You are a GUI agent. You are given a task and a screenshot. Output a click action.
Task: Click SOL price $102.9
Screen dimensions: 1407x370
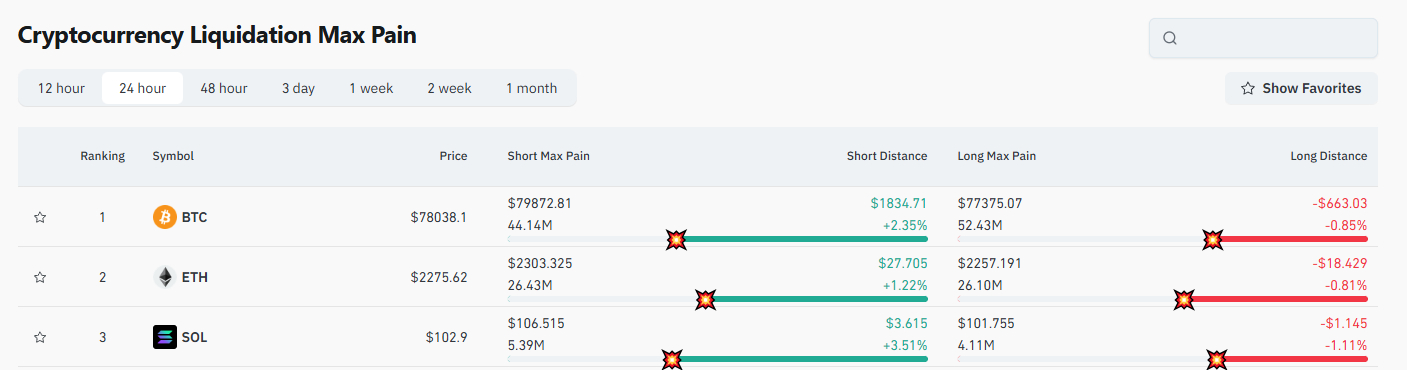pos(447,337)
